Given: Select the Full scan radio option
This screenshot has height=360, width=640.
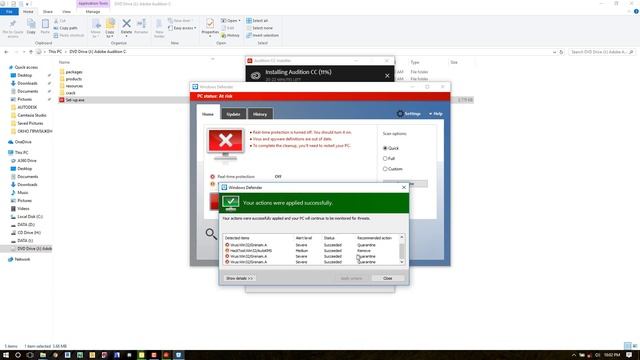Looking at the screenshot, I should pos(385,158).
